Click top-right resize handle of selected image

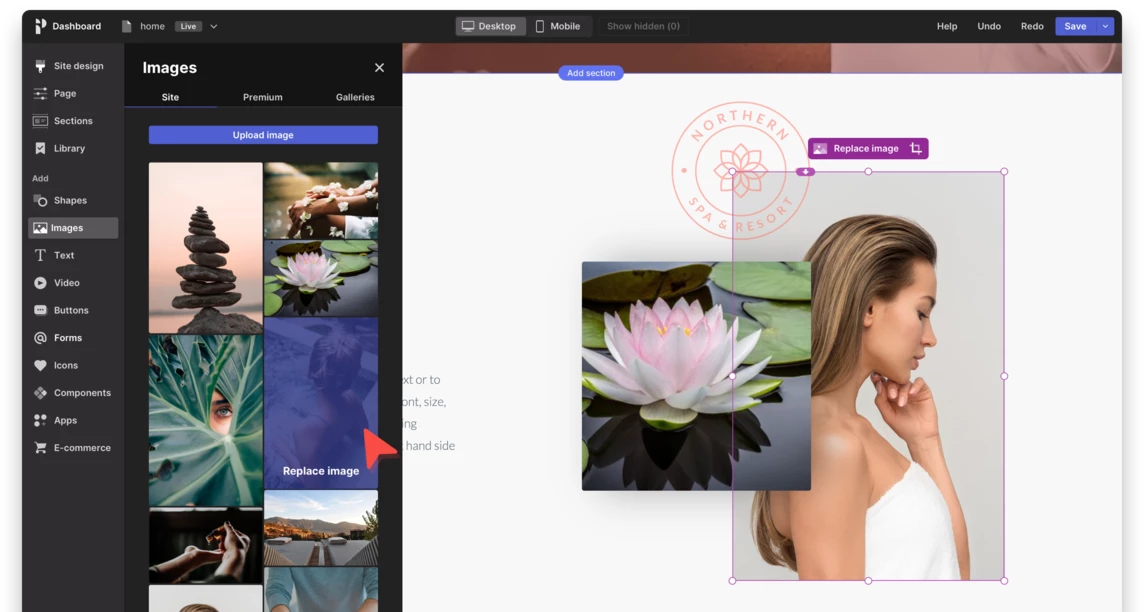tap(1005, 172)
